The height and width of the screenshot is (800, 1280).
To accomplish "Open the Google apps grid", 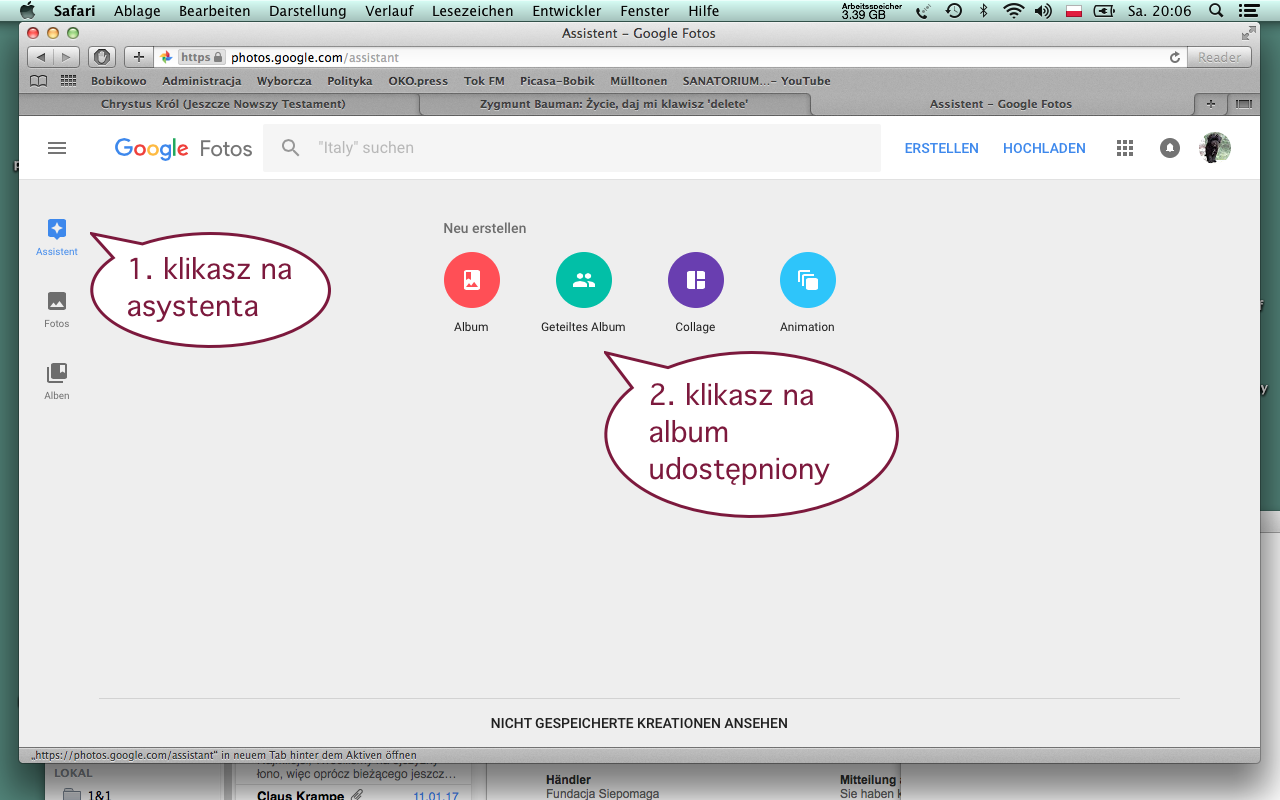I will tap(1125, 148).
